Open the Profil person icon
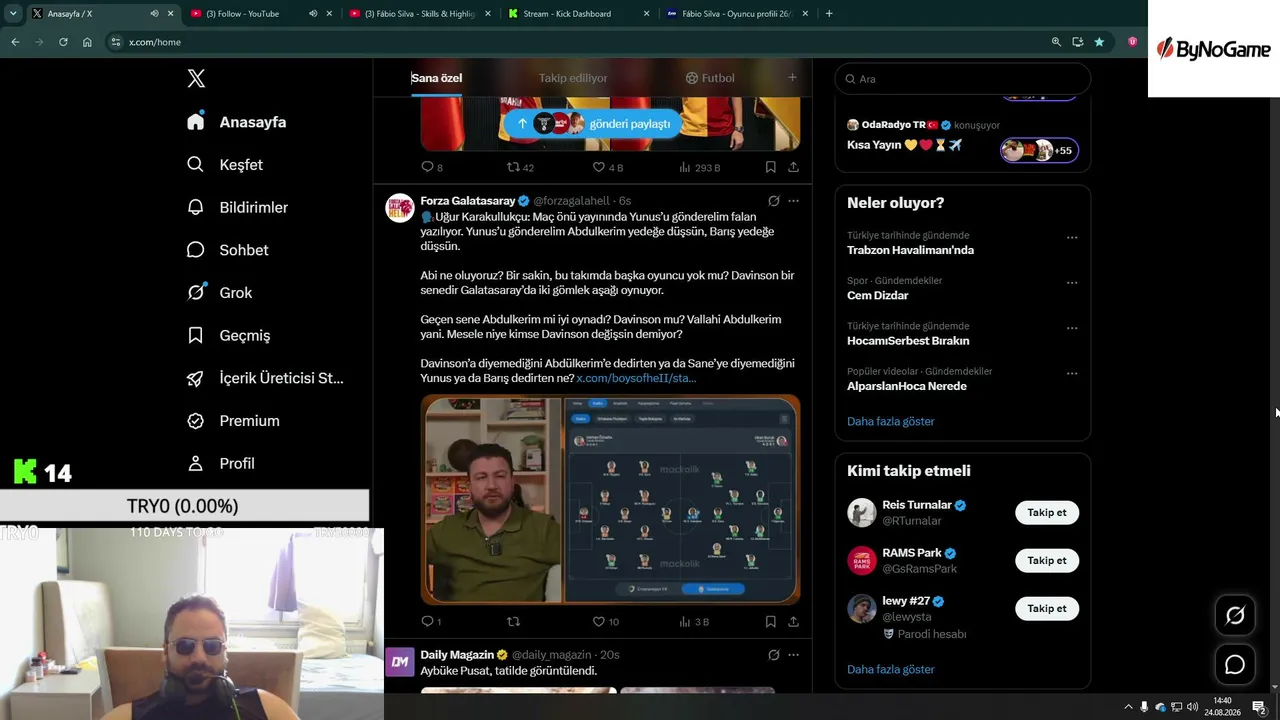1280x720 pixels. 196,463
